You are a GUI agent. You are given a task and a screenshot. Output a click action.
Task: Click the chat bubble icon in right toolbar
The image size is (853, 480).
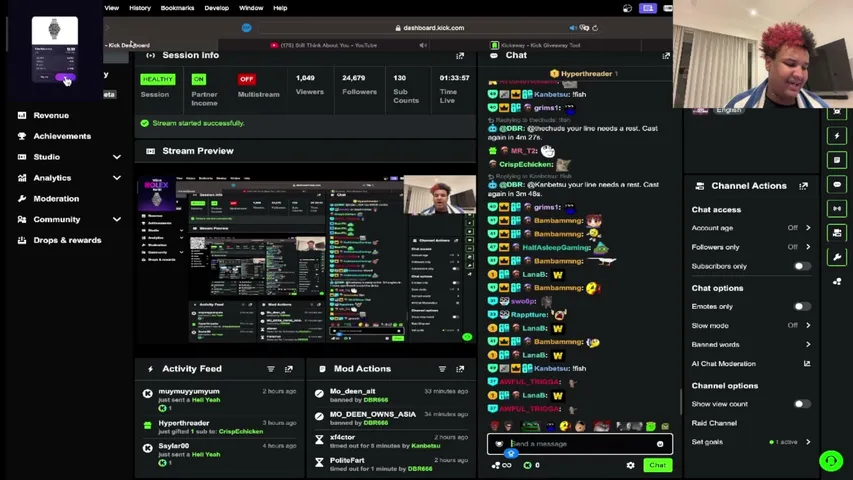[x=837, y=184]
